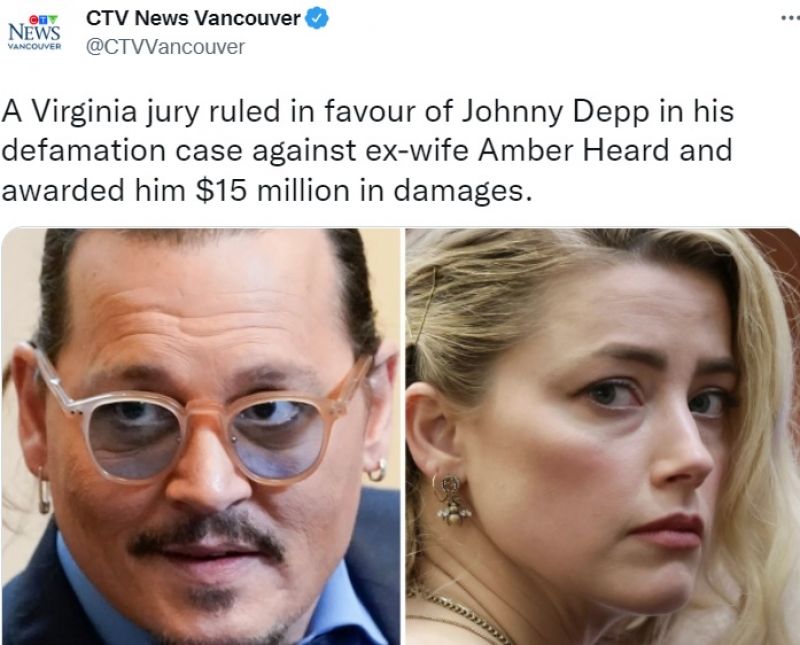Click the VANCOUVER text under NEWS logo
The width and height of the screenshot is (800, 645).
point(34,46)
